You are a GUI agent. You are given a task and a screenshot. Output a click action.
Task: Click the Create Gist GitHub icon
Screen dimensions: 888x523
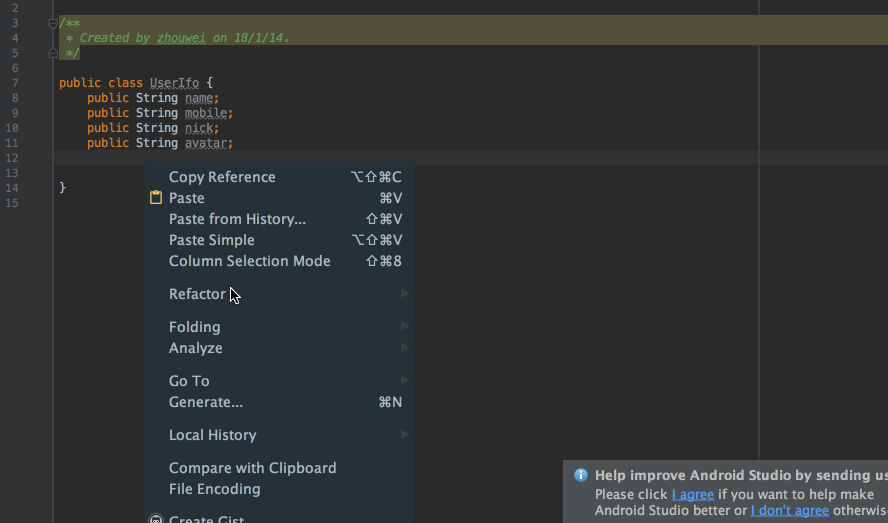click(156, 519)
